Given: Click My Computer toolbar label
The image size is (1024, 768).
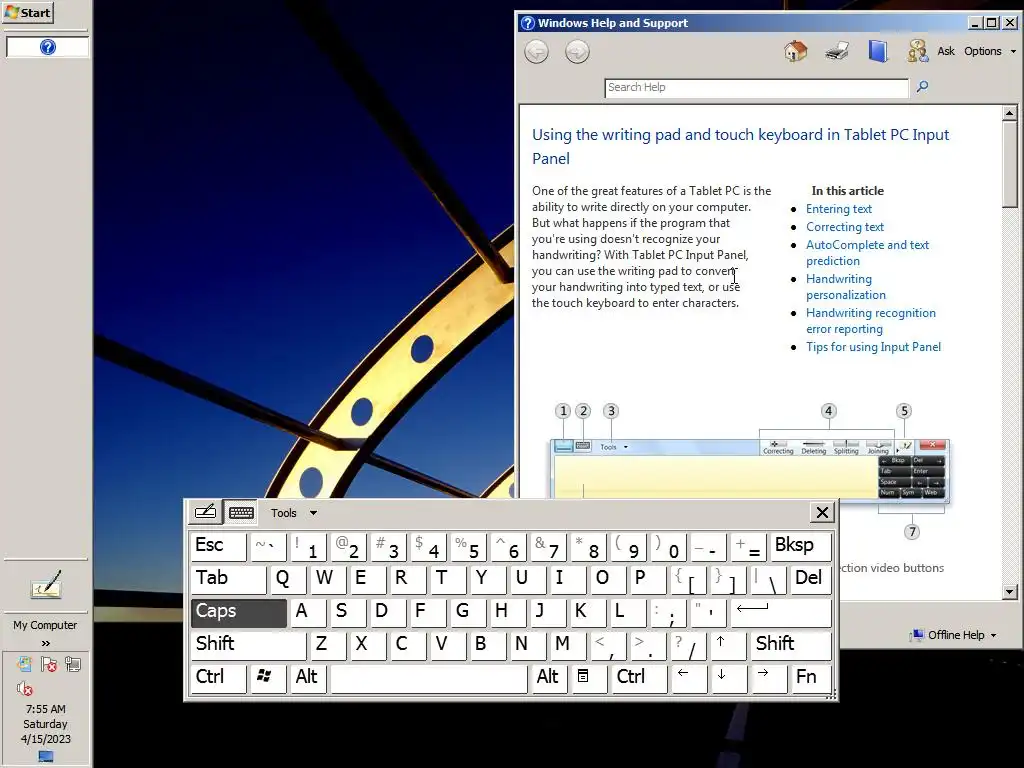Looking at the screenshot, I should pos(45,625).
